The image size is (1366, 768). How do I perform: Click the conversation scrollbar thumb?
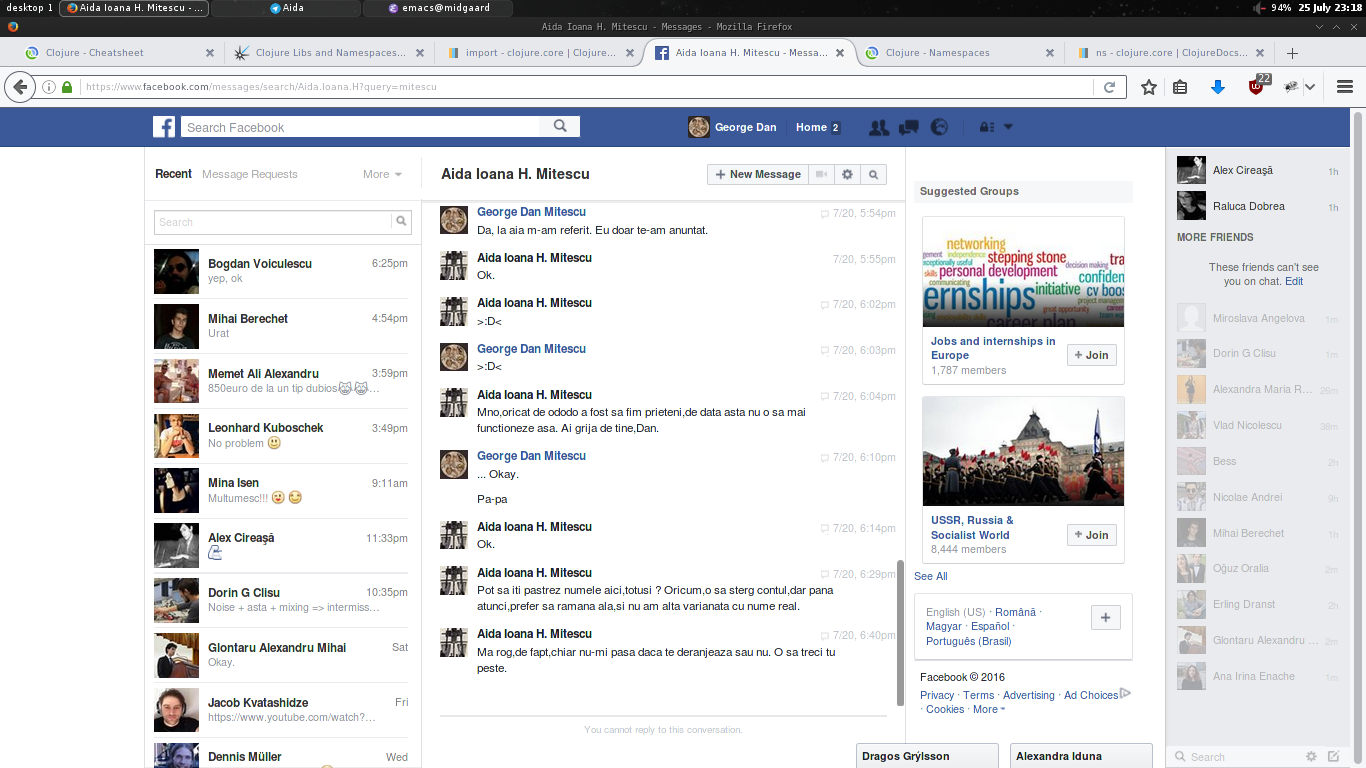pyautogui.click(x=900, y=632)
